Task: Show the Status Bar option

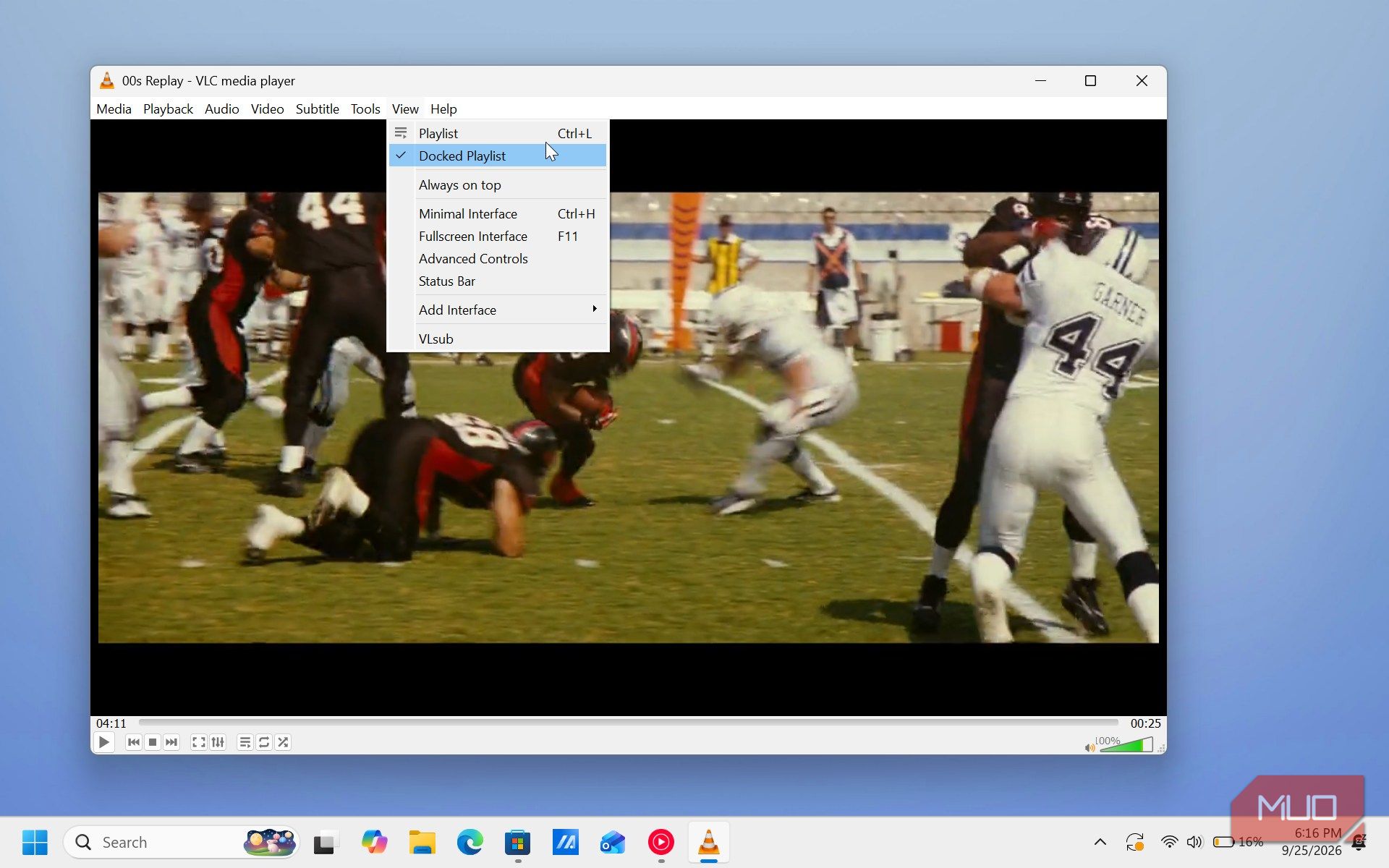Action: coord(498,281)
